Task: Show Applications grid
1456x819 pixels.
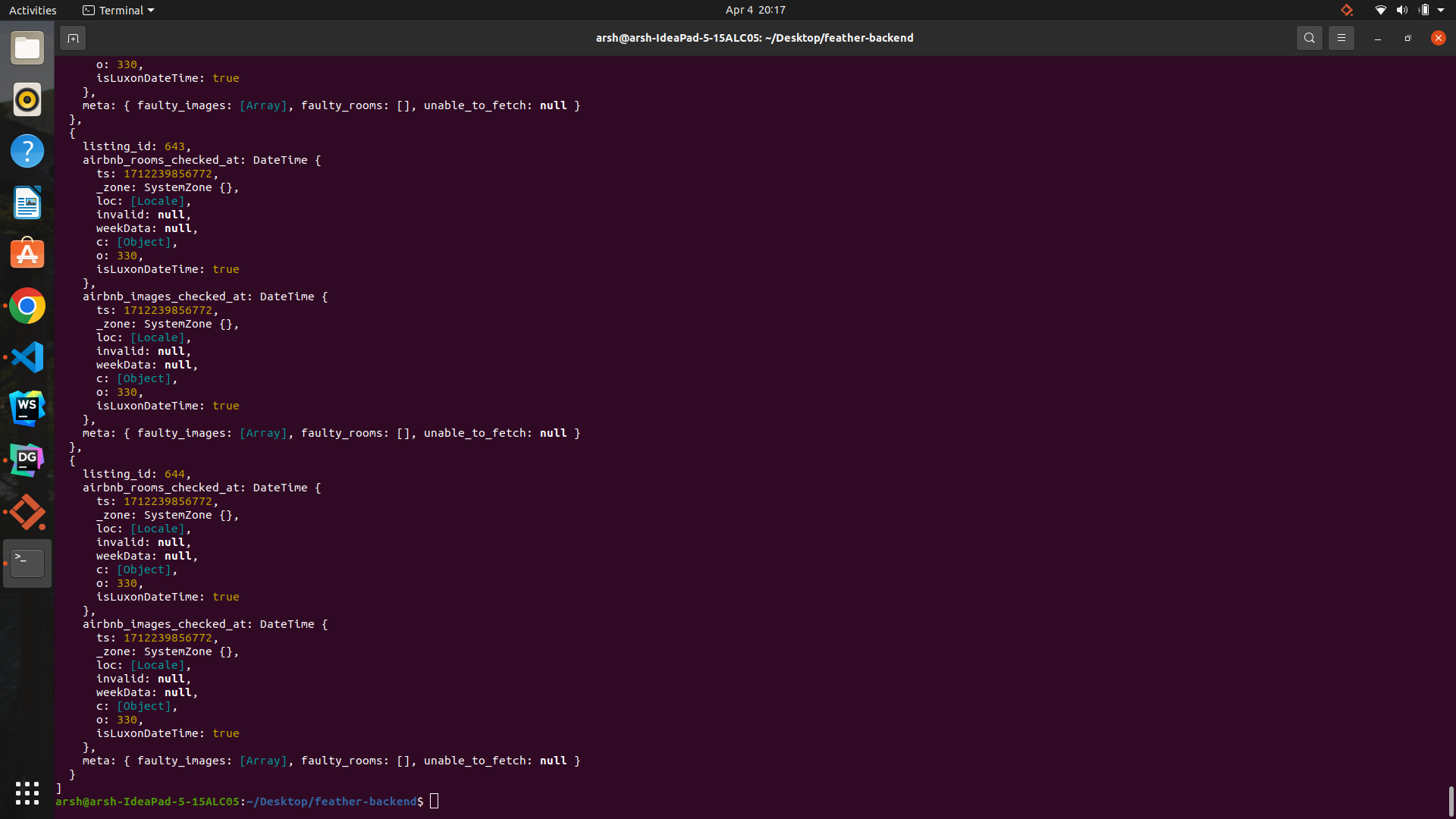Action: (27, 793)
